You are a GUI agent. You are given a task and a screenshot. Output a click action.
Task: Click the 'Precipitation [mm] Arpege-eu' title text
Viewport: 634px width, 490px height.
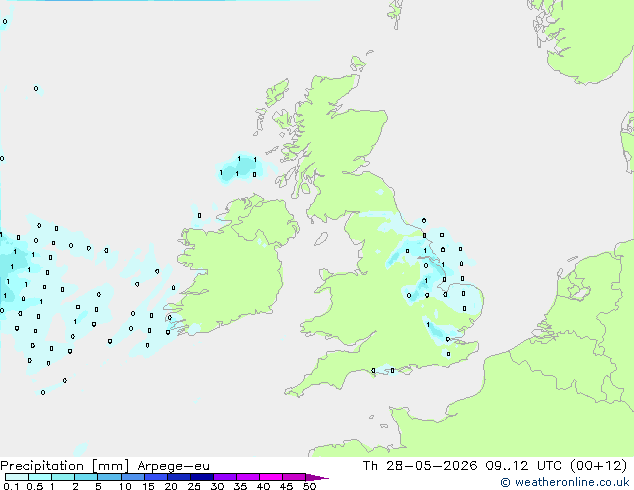pyautogui.click(x=105, y=466)
